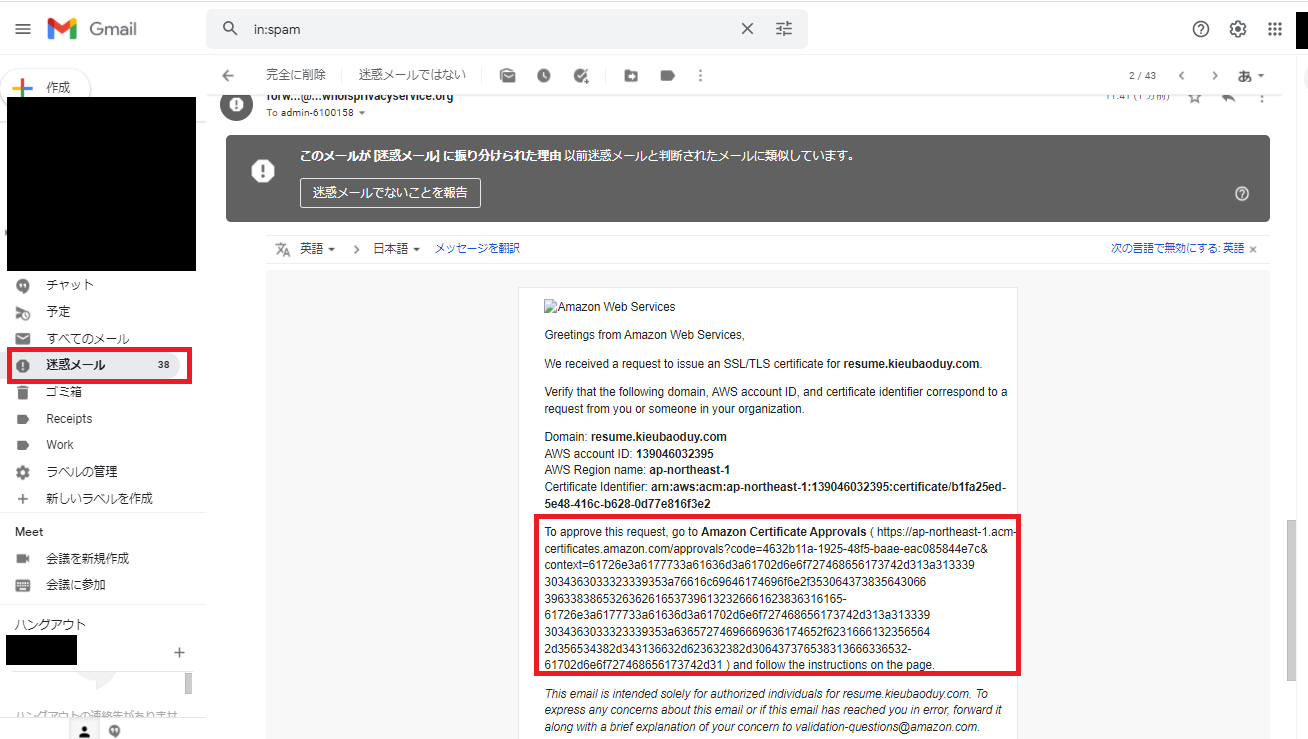Open the Google apps grid
Image resolution: width=1308 pixels, height=739 pixels.
pyautogui.click(x=1275, y=29)
